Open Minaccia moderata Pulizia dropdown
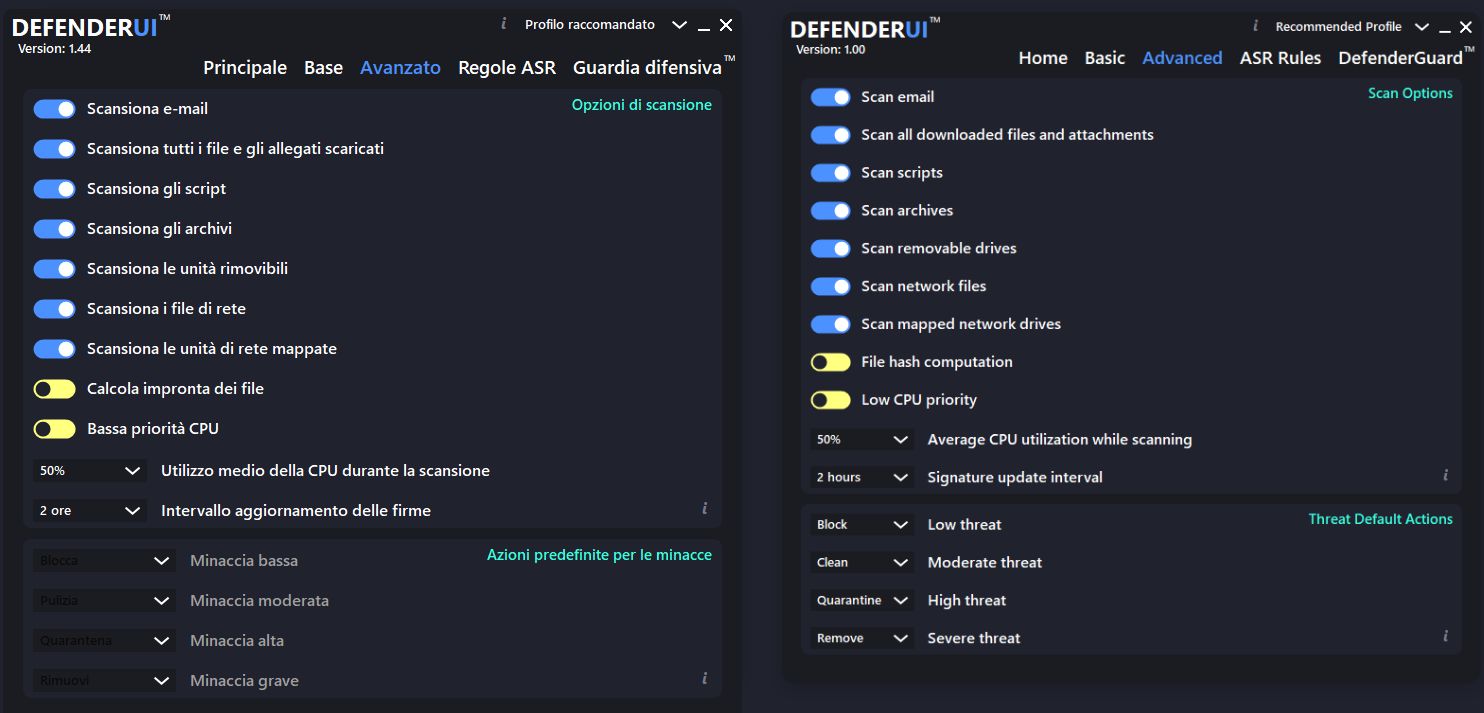The height and width of the screenshot is (713, 1484). (x=104, y=600)
